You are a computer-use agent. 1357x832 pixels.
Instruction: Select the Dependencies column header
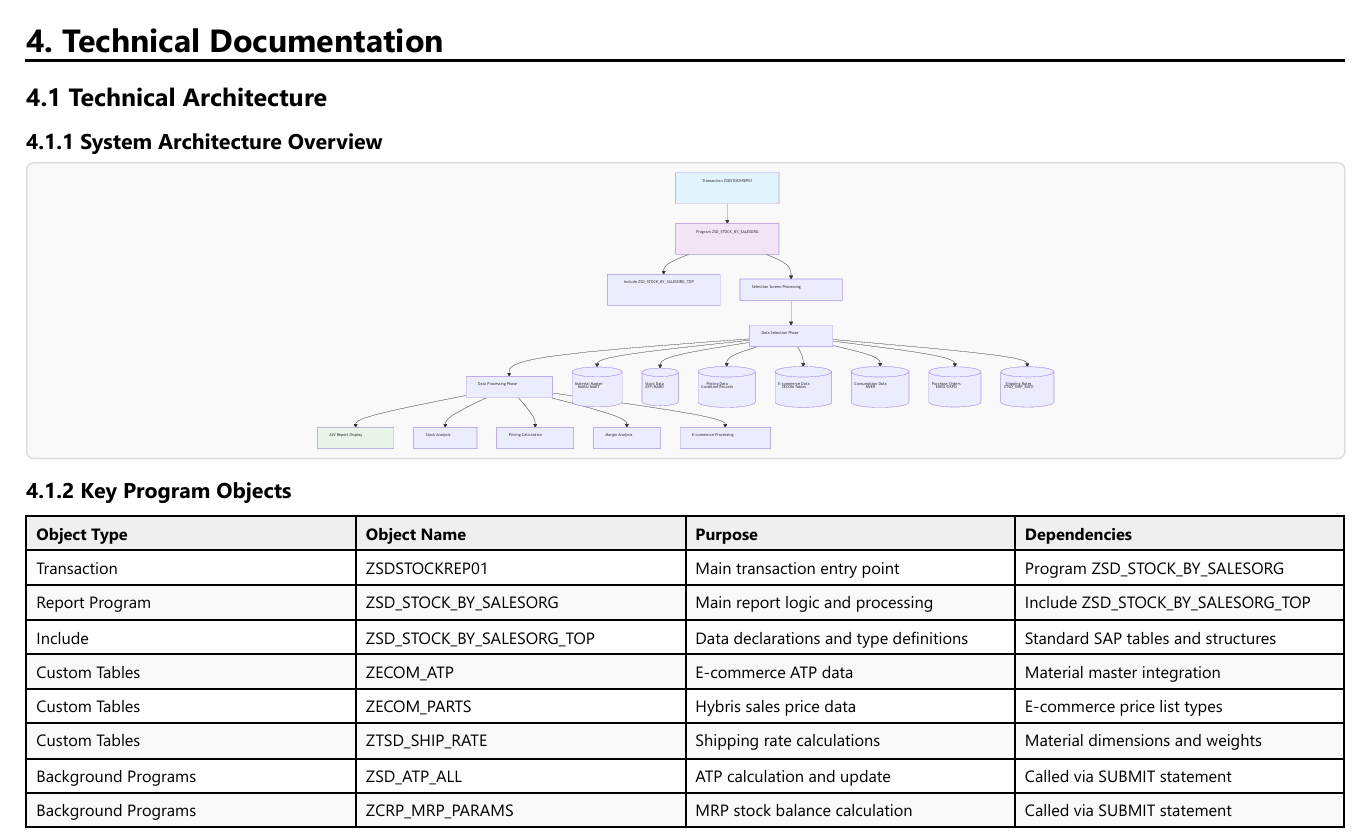(1078, 534)
